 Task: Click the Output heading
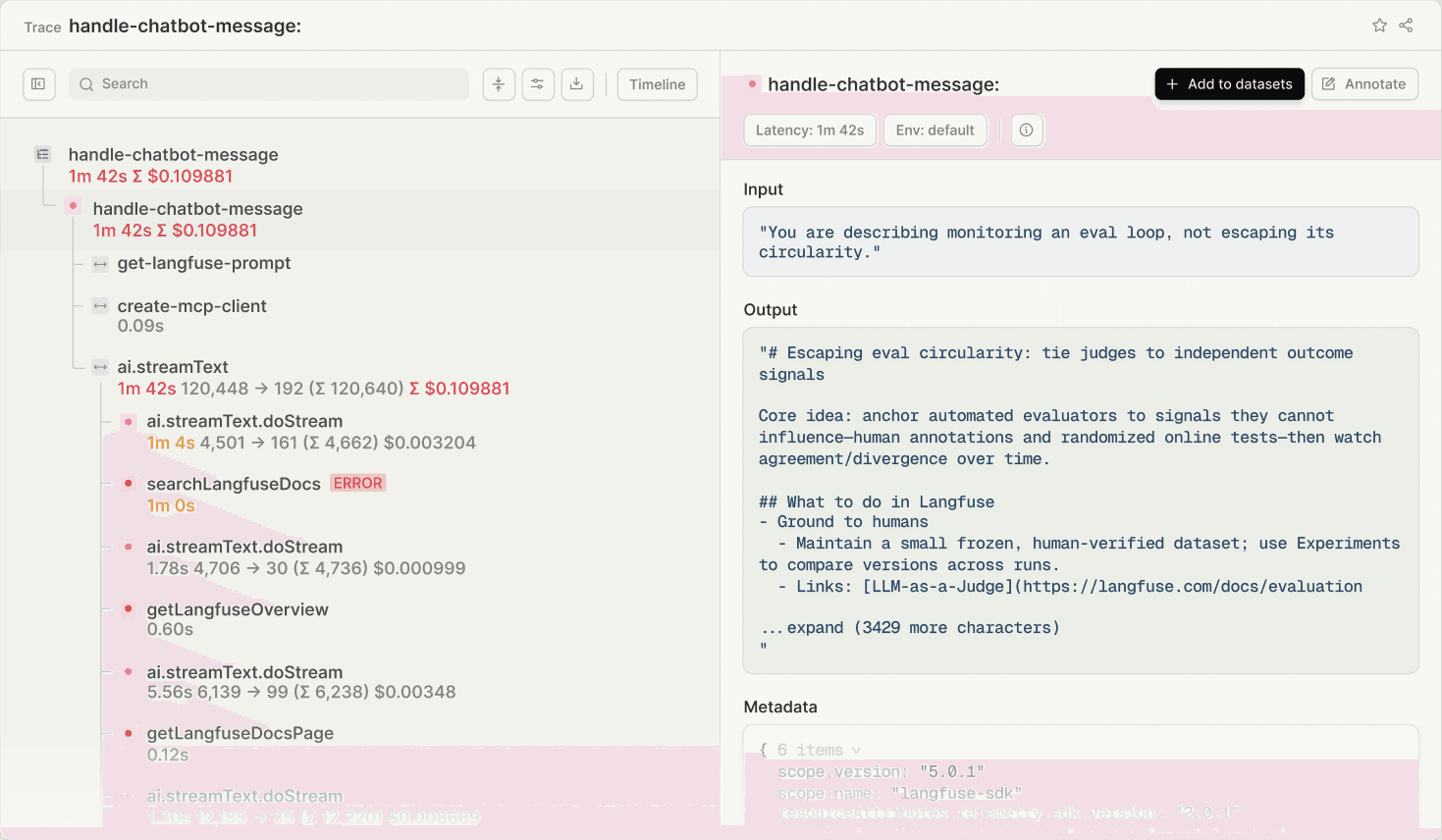click(x=771, y=309)
